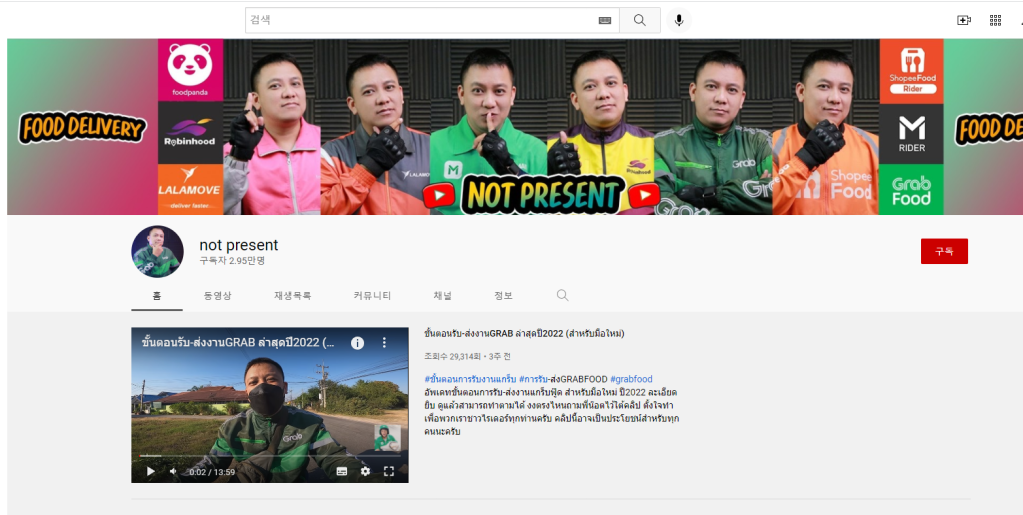Open the not present channel avatar
The height and width of the screenshot is (515, 1023).
point(158,251)
